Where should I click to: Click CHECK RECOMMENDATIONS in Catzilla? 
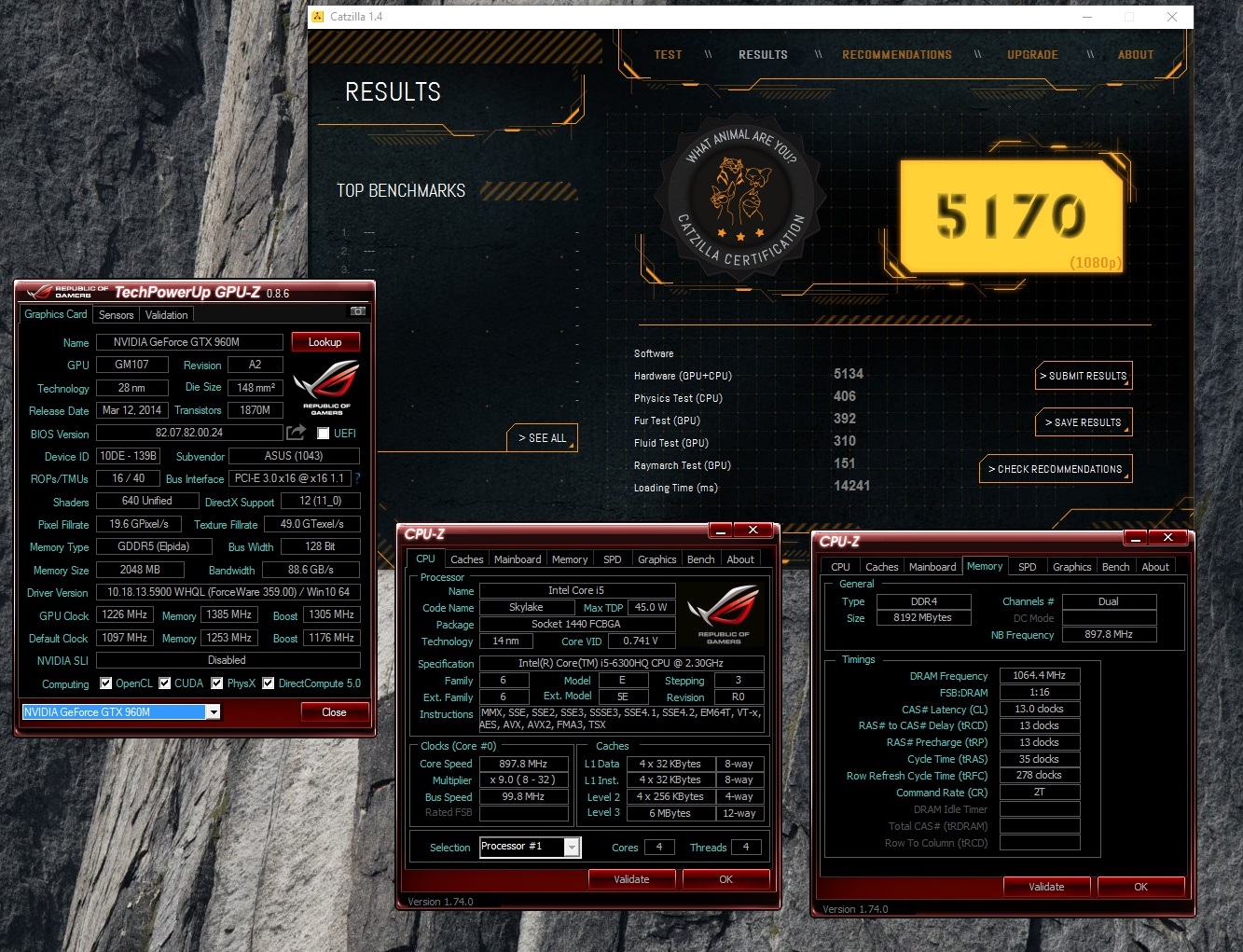point(1055,469)
